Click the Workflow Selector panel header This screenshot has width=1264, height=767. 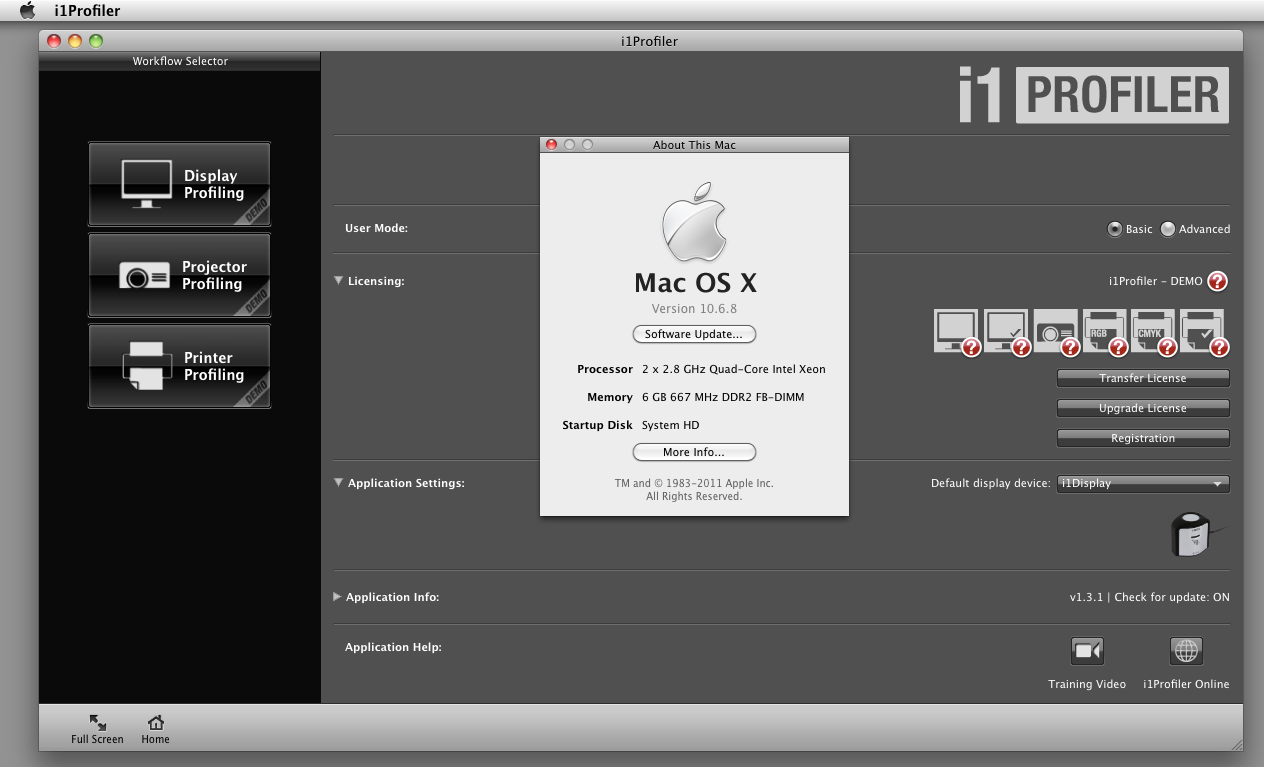tap(180, 61)
